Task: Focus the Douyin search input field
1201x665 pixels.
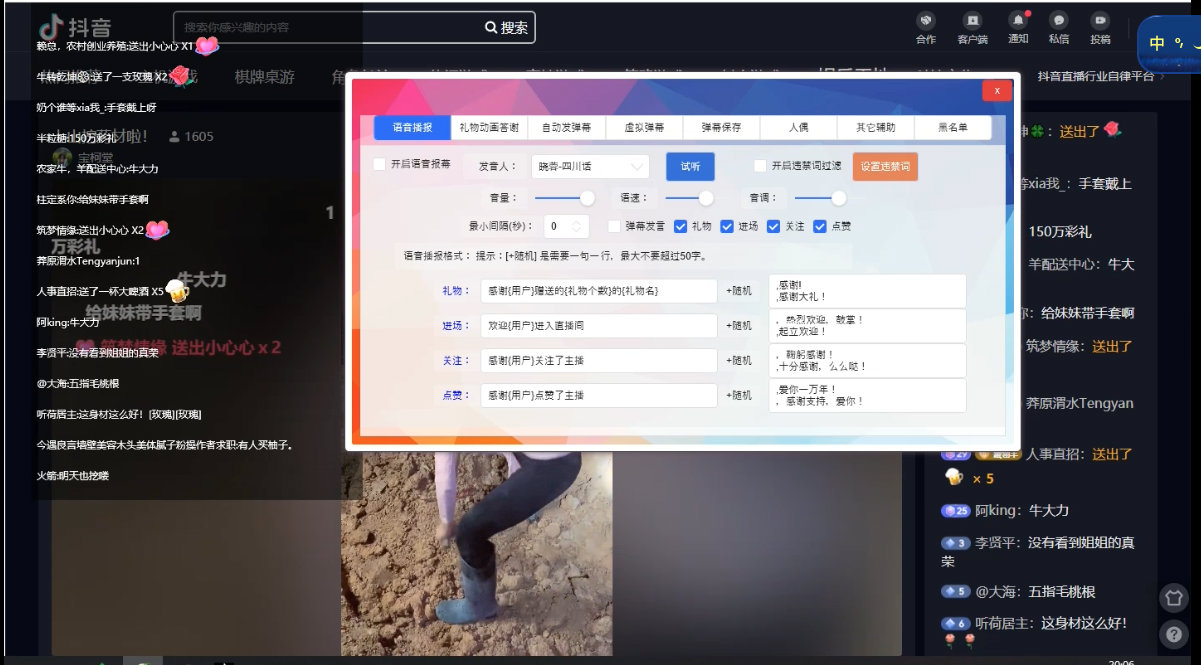Action: pos(328,28)
